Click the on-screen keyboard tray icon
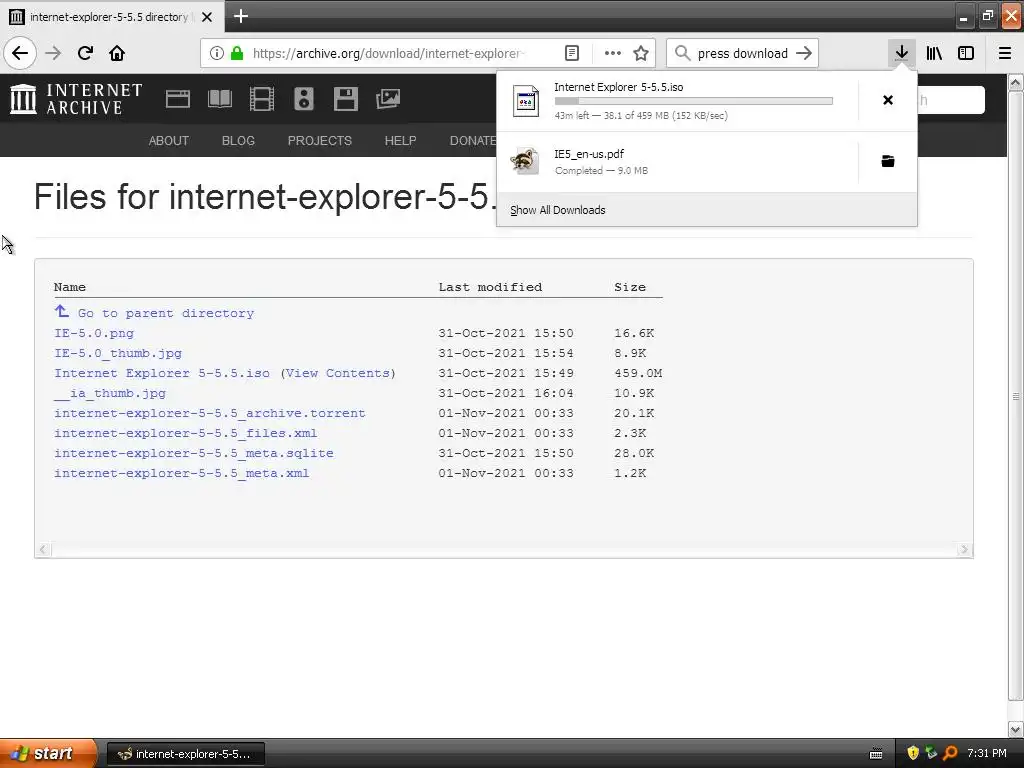 tap(876, 754)
